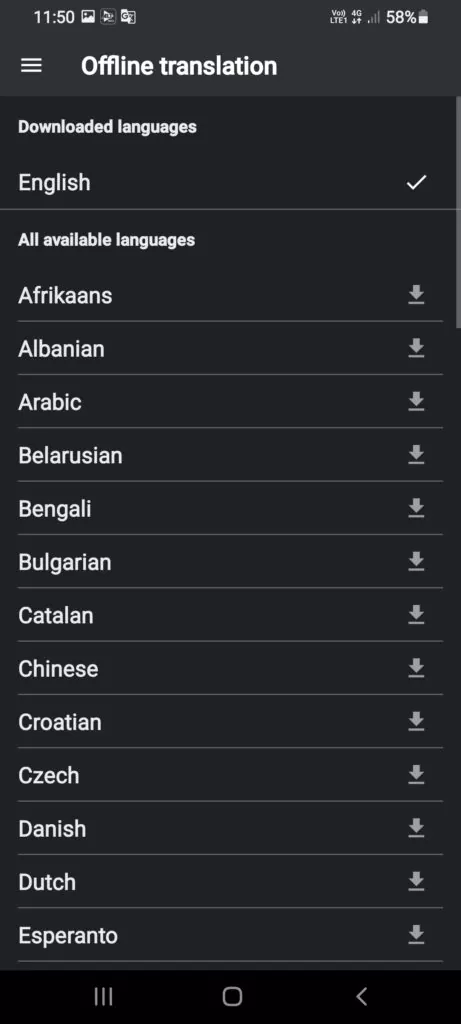Download the Chinese offline language

416,669
